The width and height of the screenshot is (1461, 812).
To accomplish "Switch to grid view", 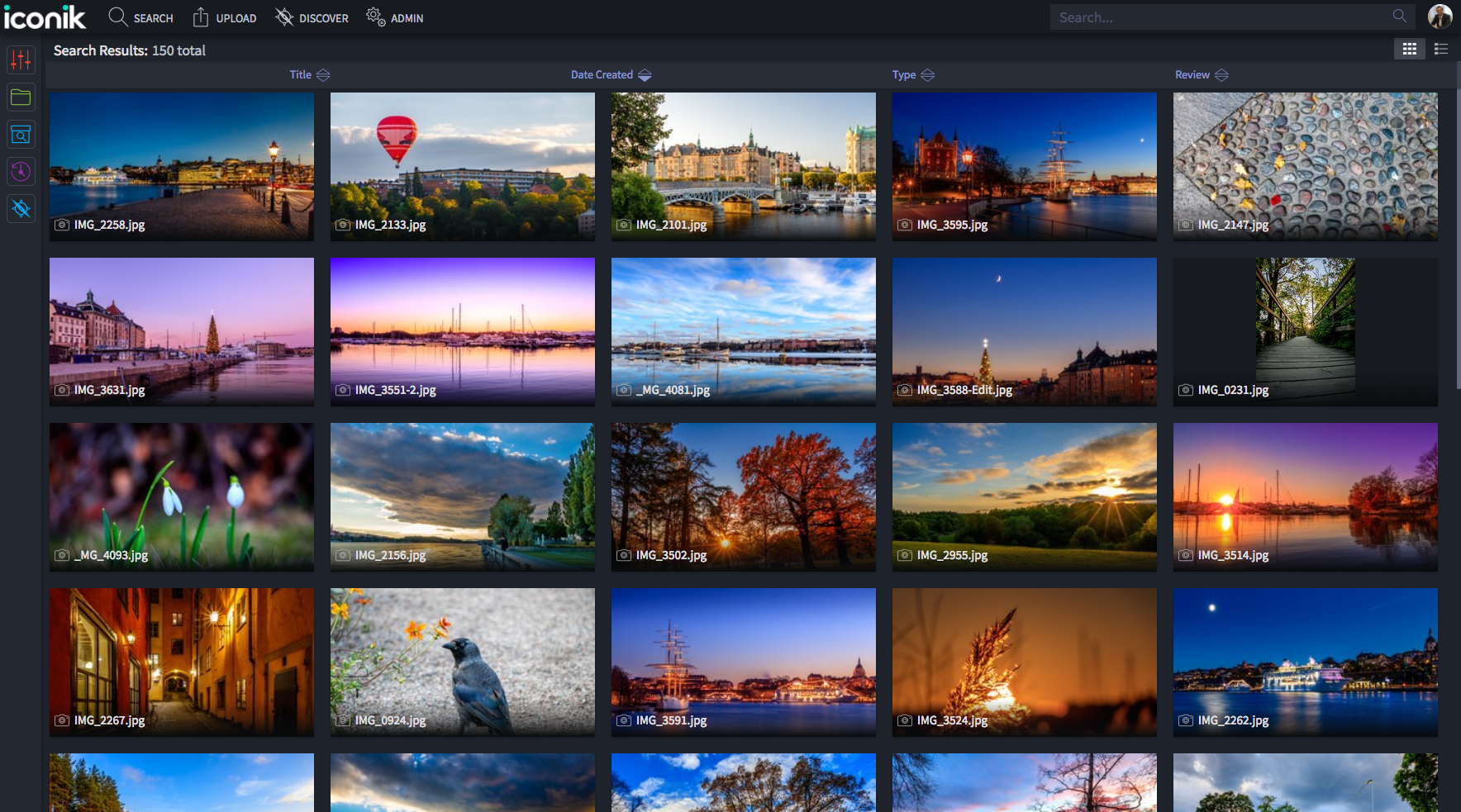I will coord(1410,50).
